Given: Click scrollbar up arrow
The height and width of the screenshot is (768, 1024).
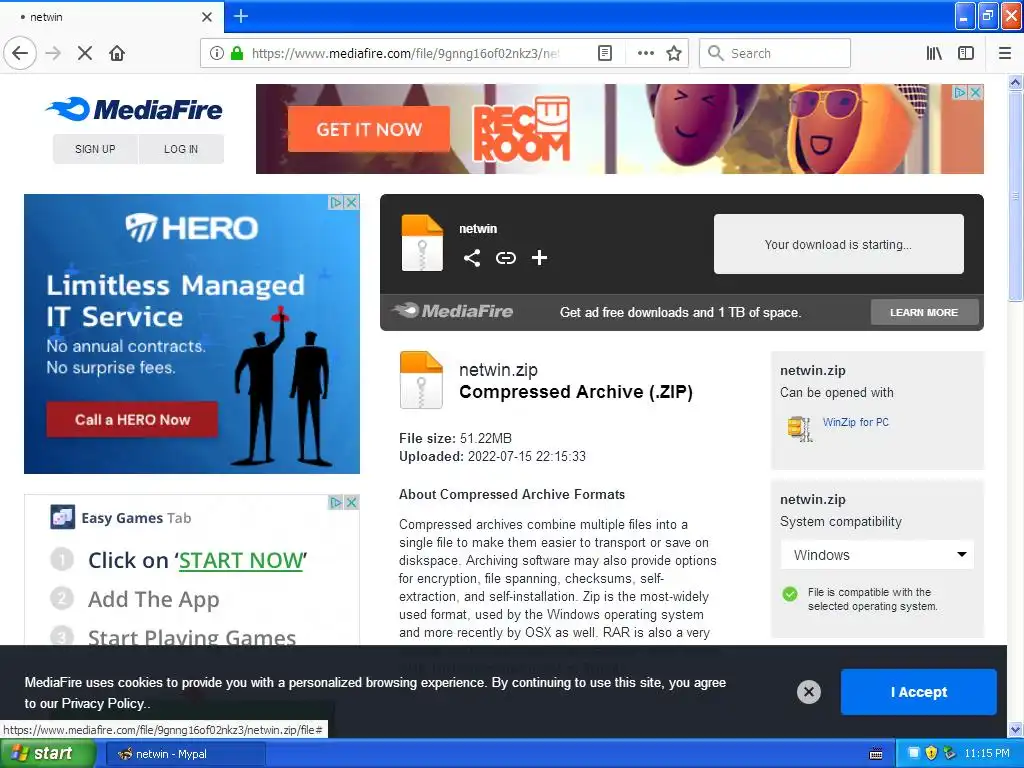Looking at the screenshot, I should [1016, 82].
